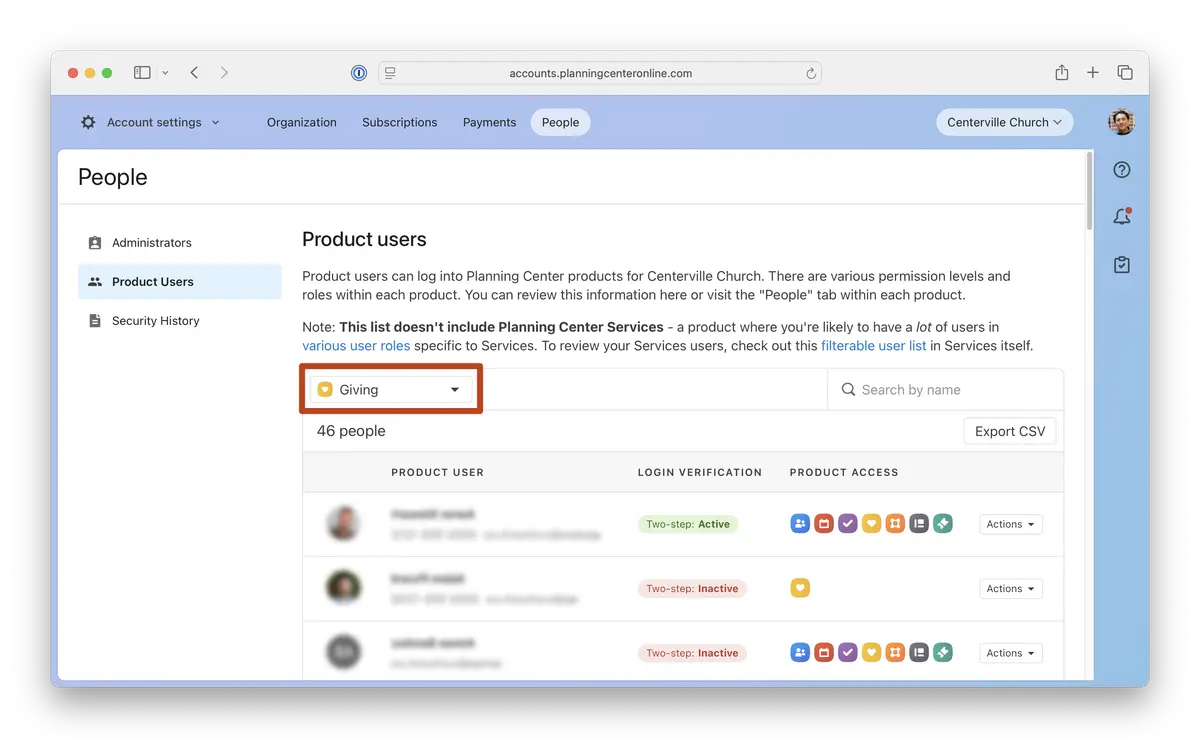The image size is (1200, 738).
Task: Click the Calendar product icon in third user row
Action: [x=824, y=653]
